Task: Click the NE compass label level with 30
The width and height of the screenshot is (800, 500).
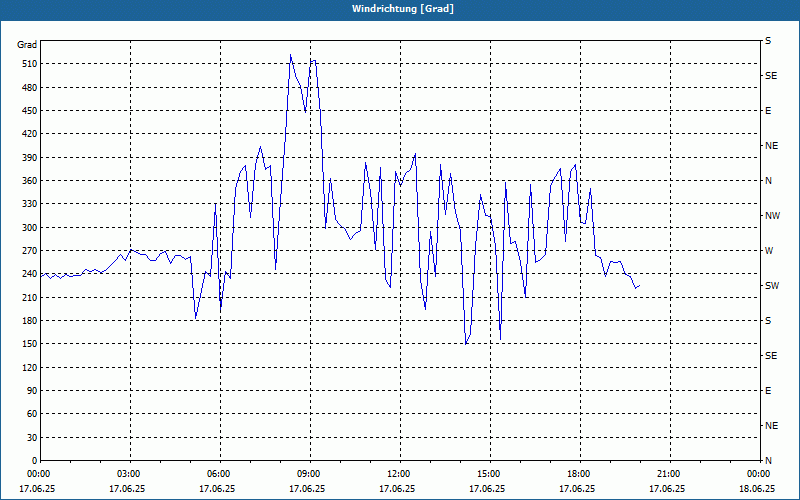Action: pyautogui.click(x=771, y=426)
